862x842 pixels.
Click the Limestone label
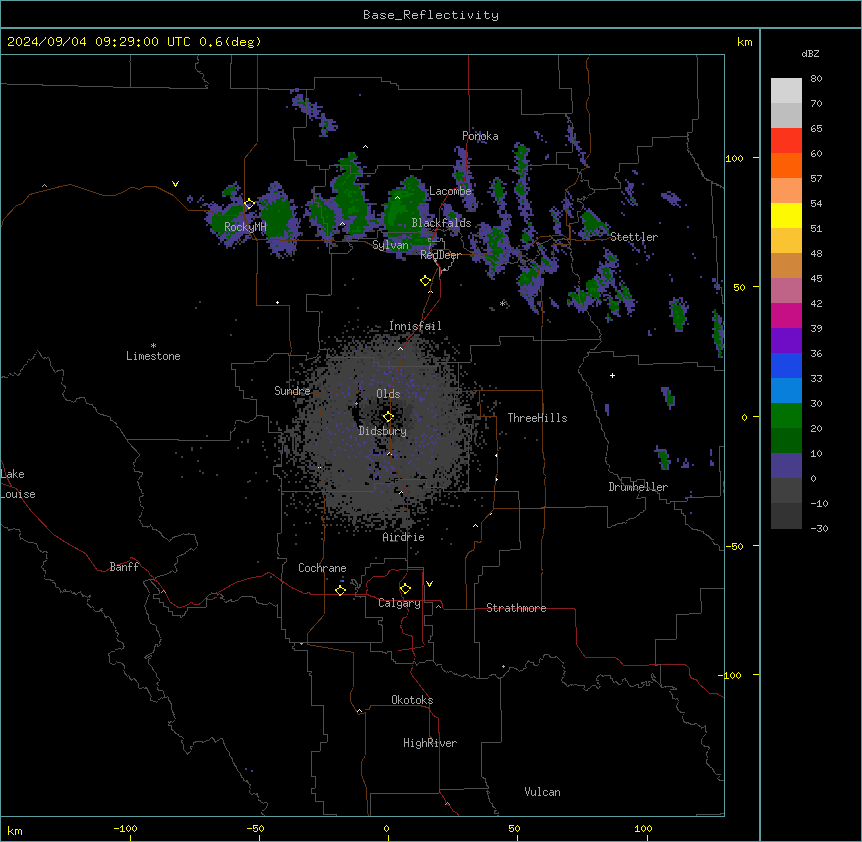pyautogui.click(x=153, y=356)
